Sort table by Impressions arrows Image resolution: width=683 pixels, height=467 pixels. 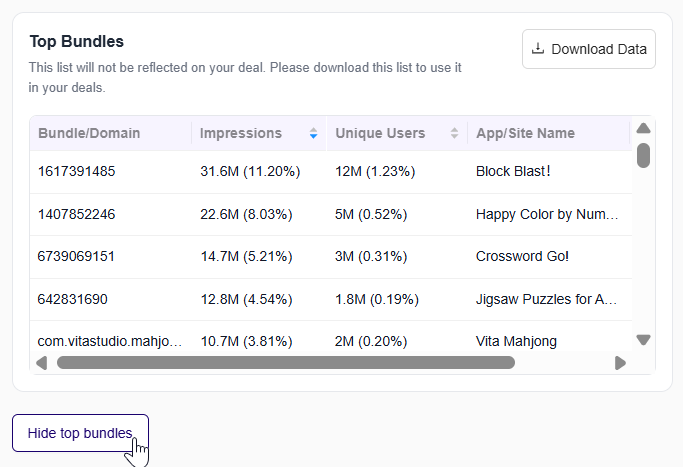tap(313, 133)
